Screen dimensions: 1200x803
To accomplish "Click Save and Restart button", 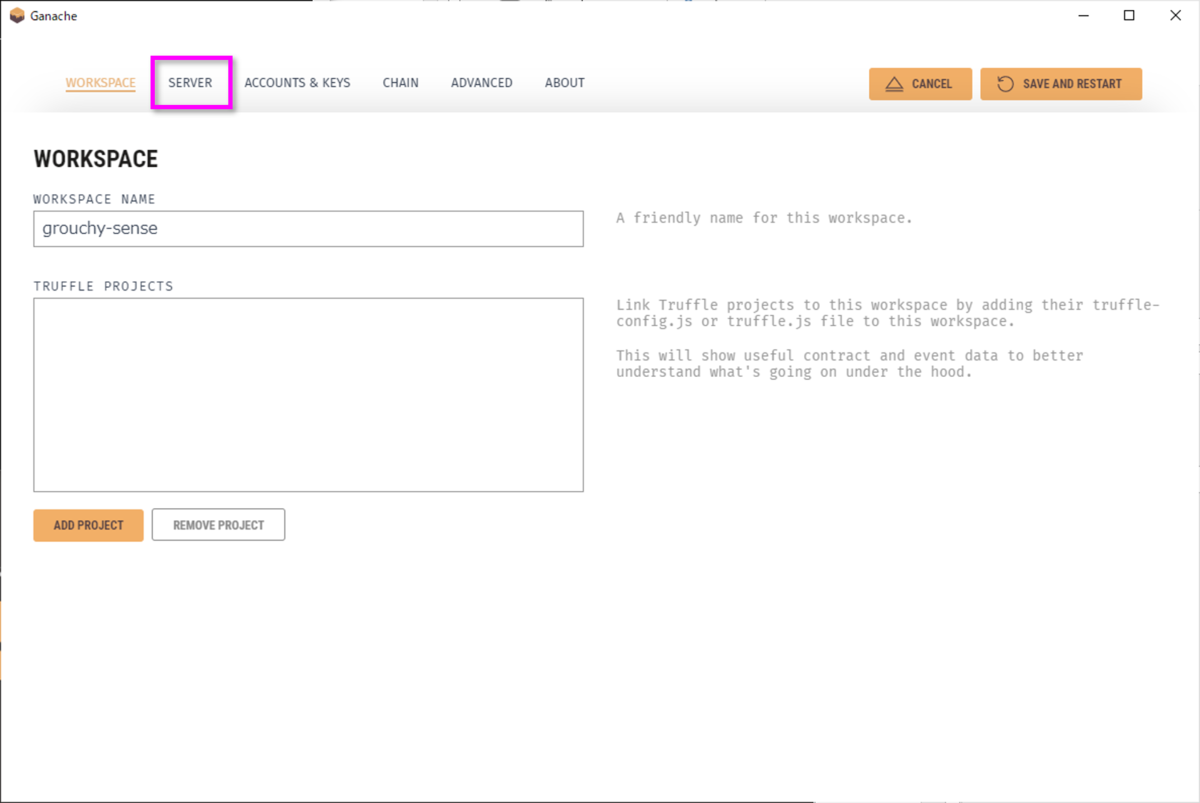I will [1061, 84].
